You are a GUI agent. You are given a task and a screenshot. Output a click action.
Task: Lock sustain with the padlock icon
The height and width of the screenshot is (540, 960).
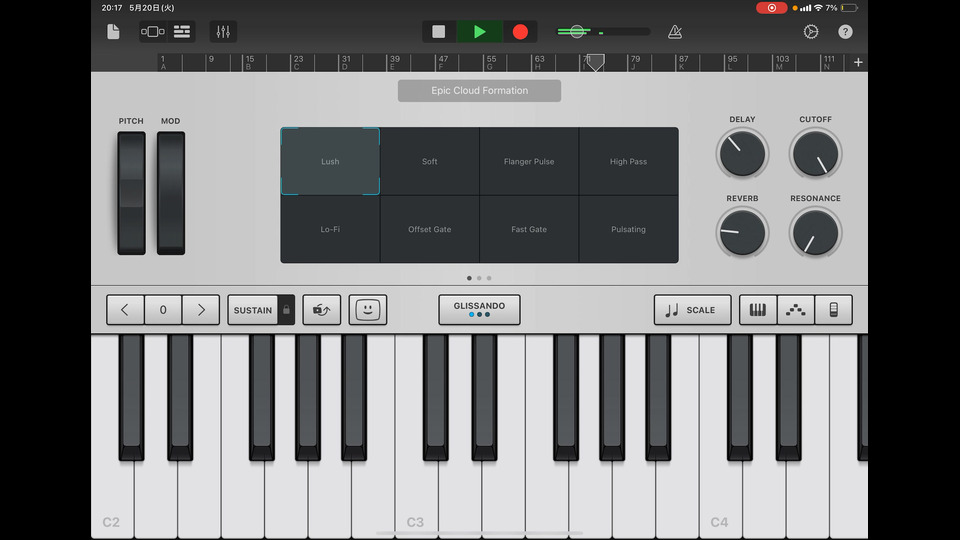click(x=286, y=310)
